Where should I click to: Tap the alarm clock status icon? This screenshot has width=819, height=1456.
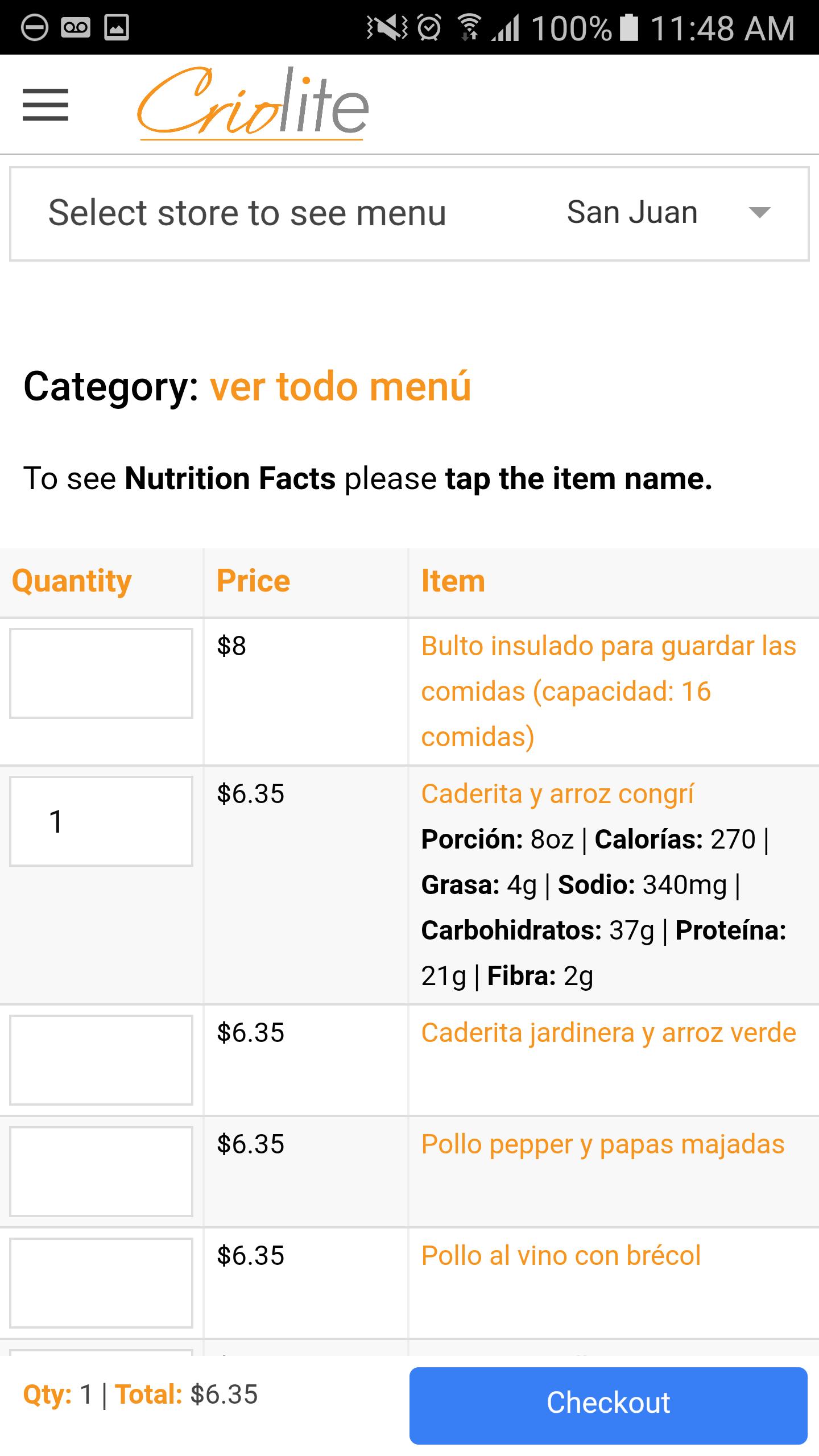point(429,27)
